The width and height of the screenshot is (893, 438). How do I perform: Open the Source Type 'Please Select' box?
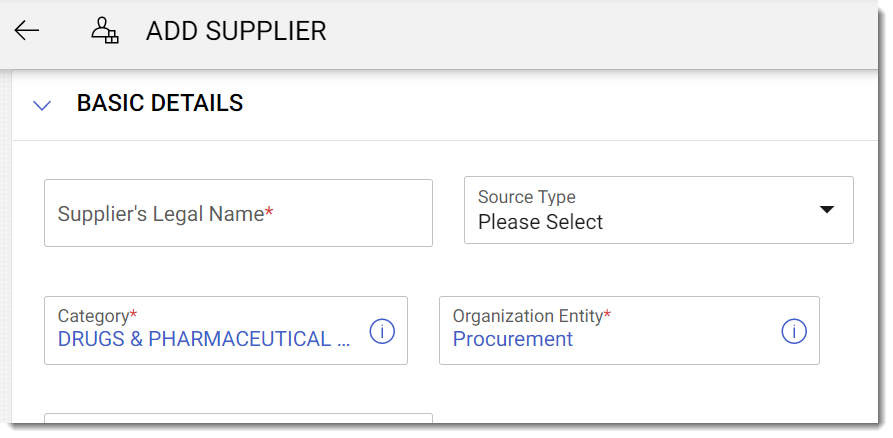click(x=658, y=210)
